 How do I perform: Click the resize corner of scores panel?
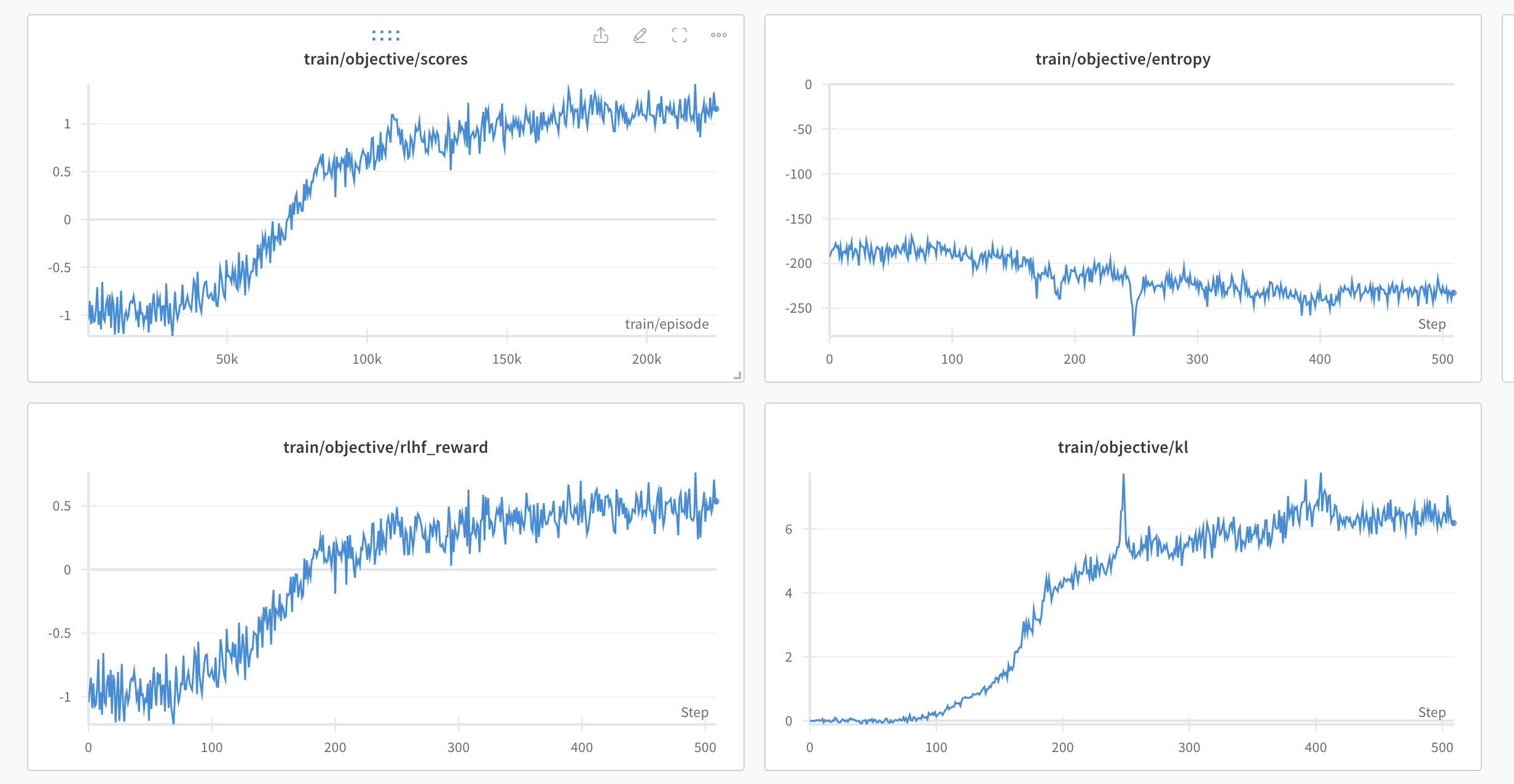tap(737, 375)
